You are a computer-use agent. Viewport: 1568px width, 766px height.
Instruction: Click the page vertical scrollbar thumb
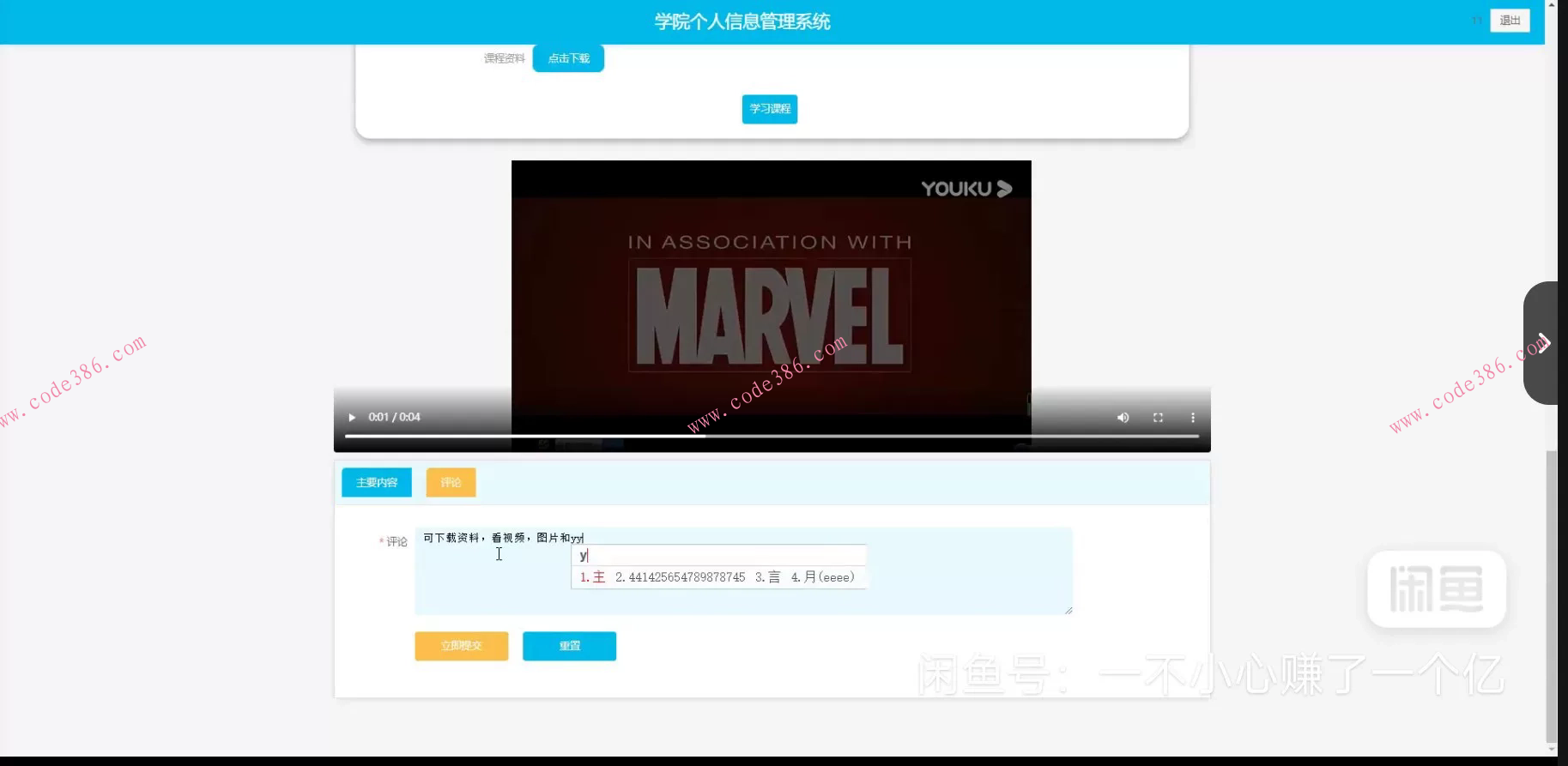coord(1551,596)
